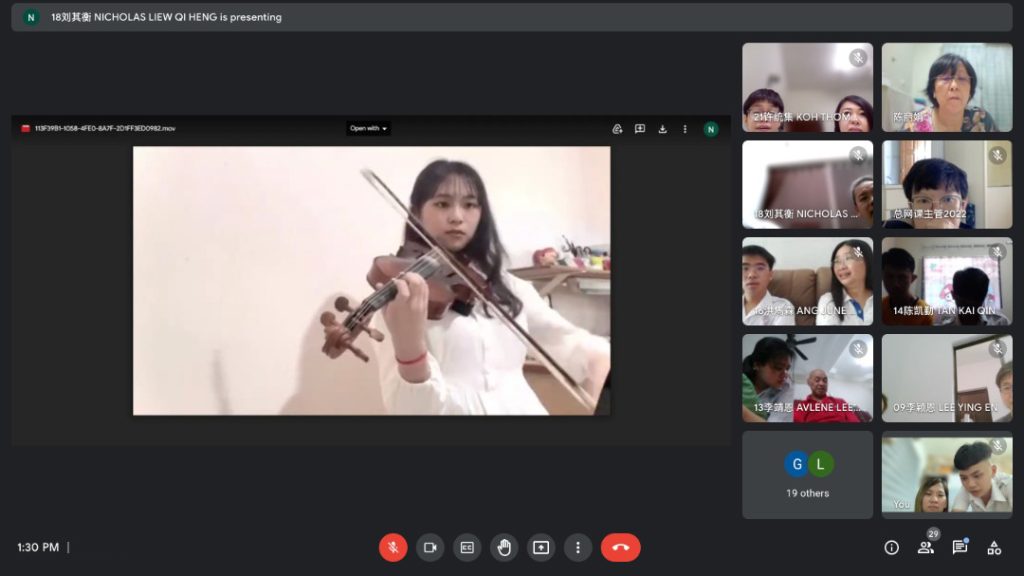
Task: Leave the call with the red hang-up button
Action: [x=620, y=547]
